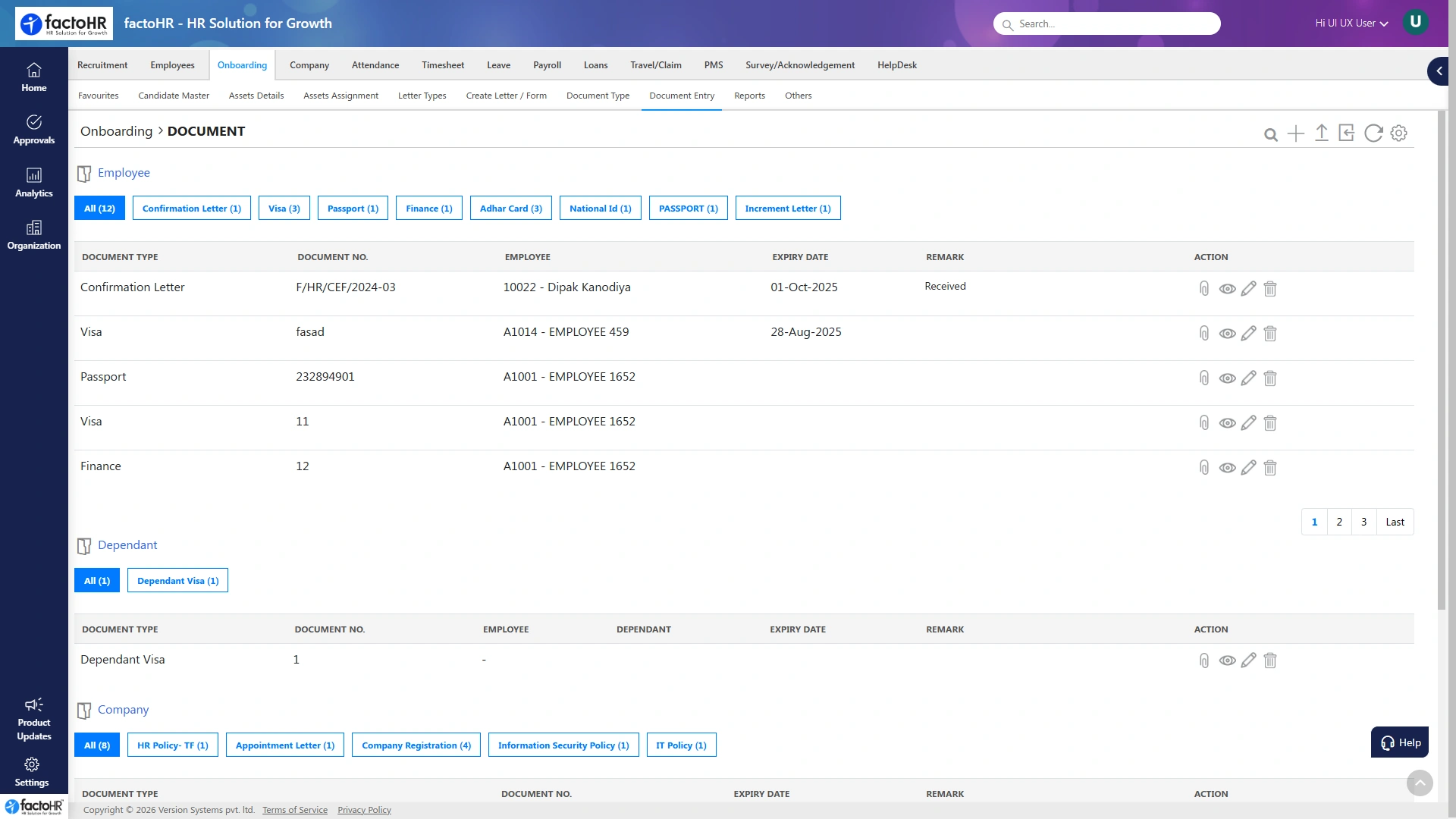
Task: Open attachment for Dependant Visa row
Action: pos(1204,660)
